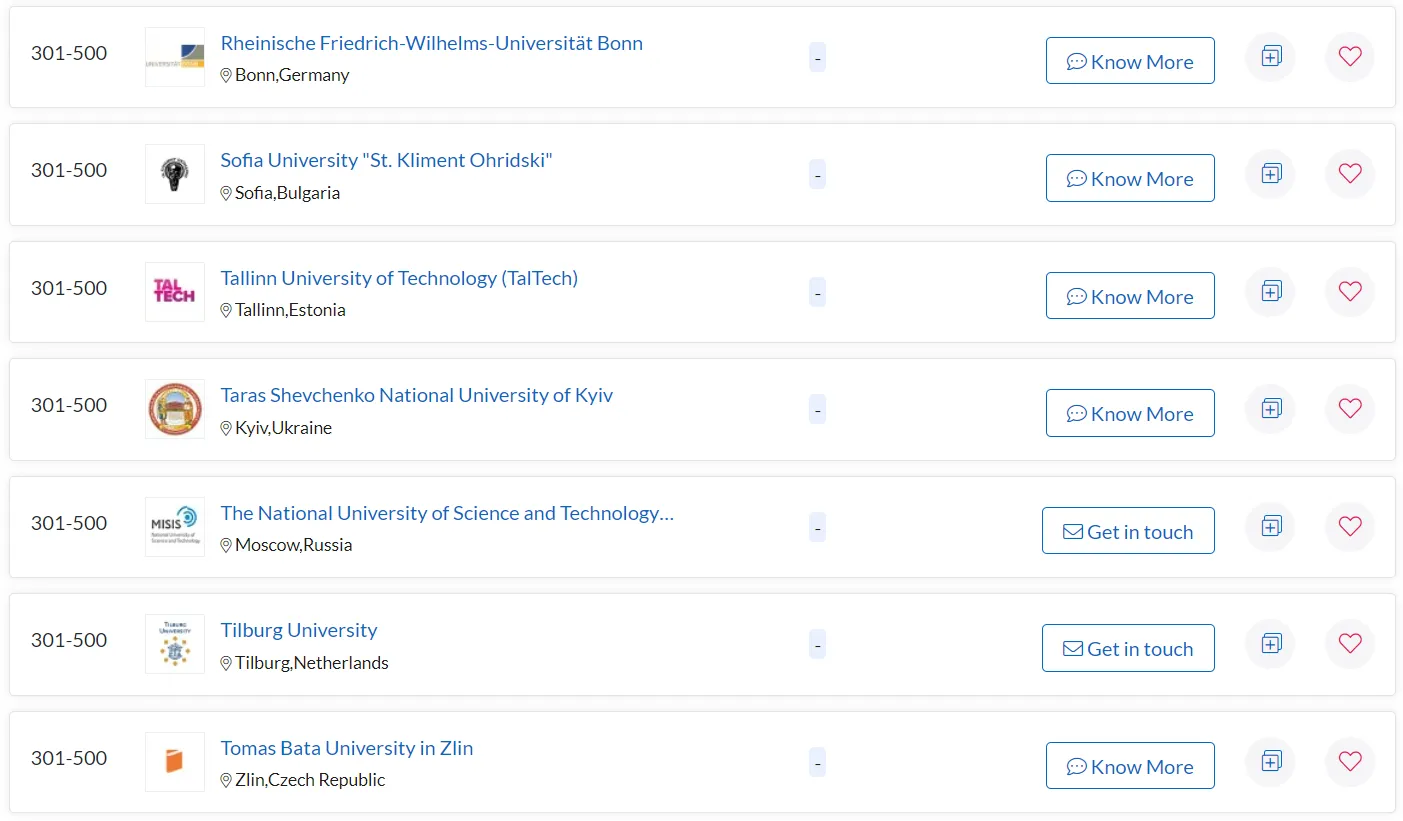Favorite Tilburg University with heart icon
1403x821 pixels.
[1349, 644]
